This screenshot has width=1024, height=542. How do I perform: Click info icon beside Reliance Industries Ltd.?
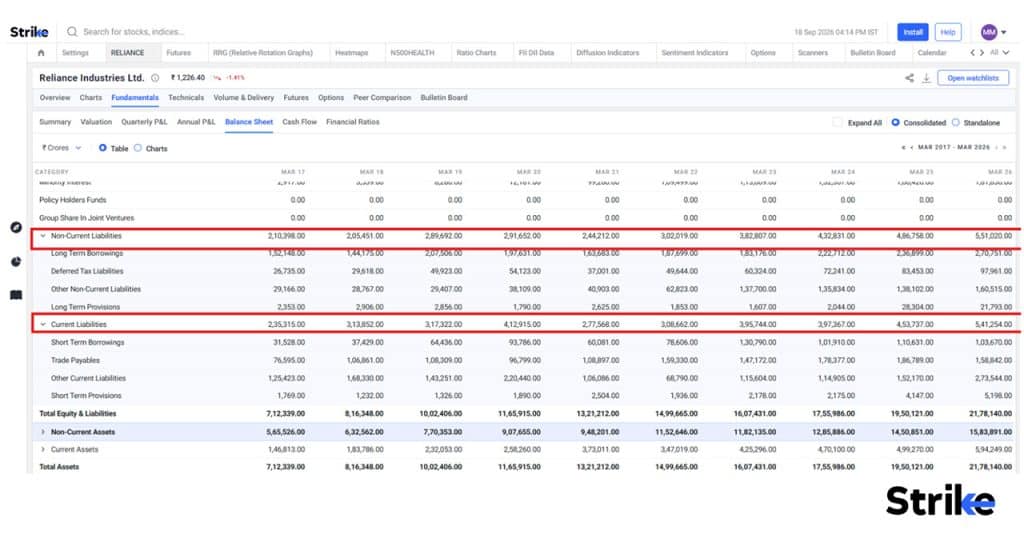tap(155, 78)
